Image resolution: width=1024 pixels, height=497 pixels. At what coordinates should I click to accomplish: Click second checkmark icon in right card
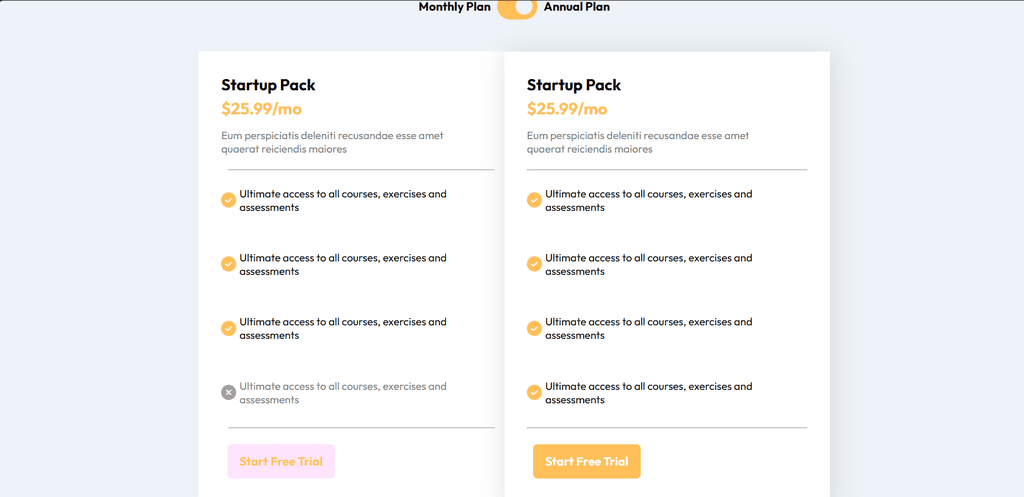pos(534,264)
